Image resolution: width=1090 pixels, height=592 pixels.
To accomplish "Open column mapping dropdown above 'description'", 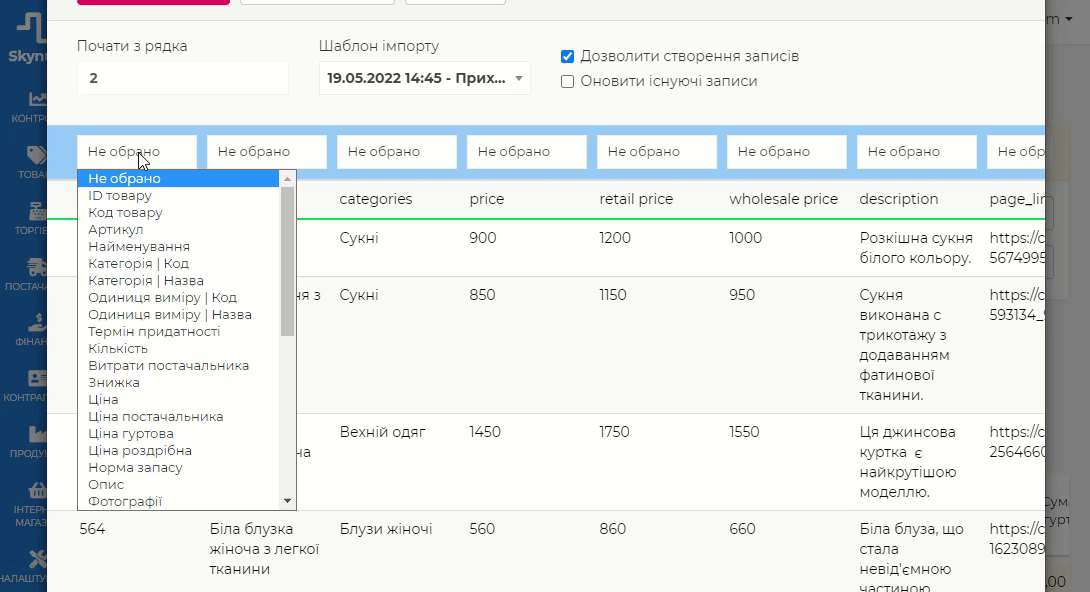I will coord(916,152).
